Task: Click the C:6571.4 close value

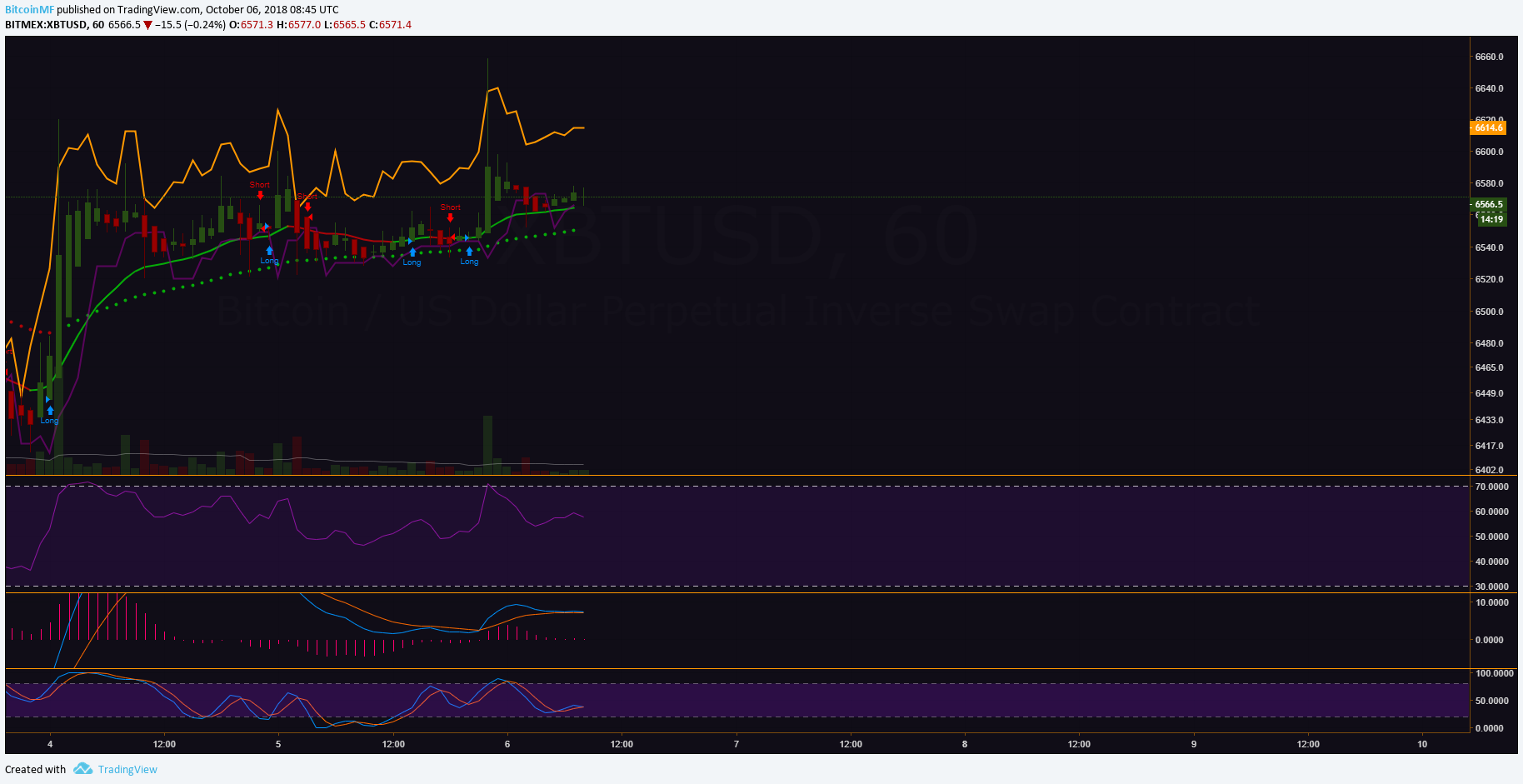Action: [x=390, y=25]
